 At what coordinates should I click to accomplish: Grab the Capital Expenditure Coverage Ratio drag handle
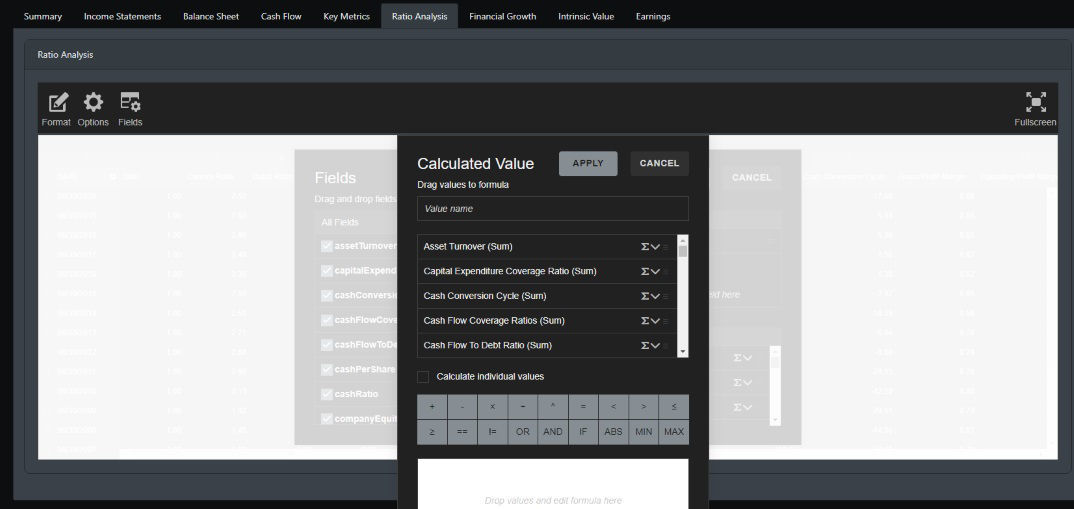point(666,271)
